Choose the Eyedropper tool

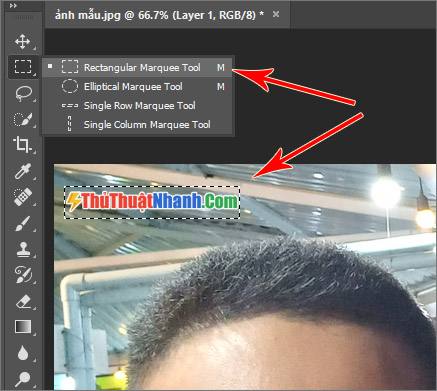(23, 171)
